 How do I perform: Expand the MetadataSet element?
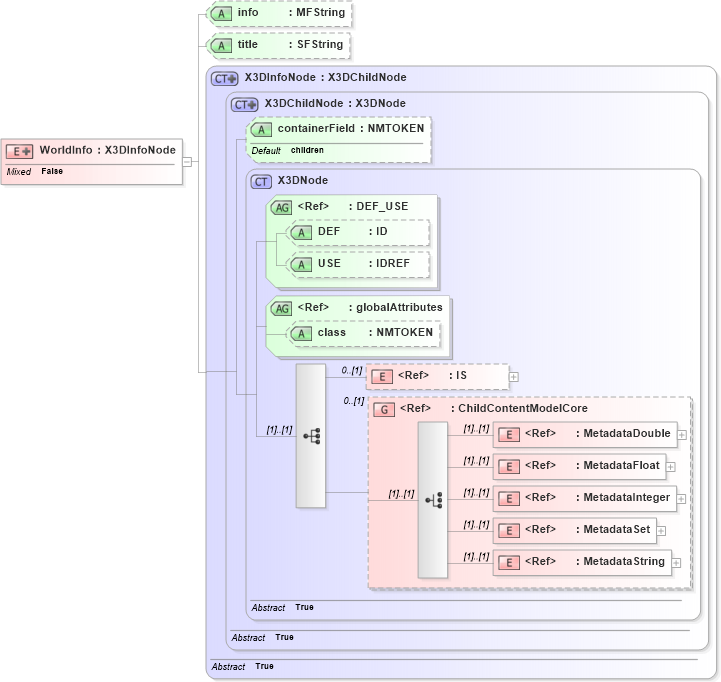click(x=661, y=531)
